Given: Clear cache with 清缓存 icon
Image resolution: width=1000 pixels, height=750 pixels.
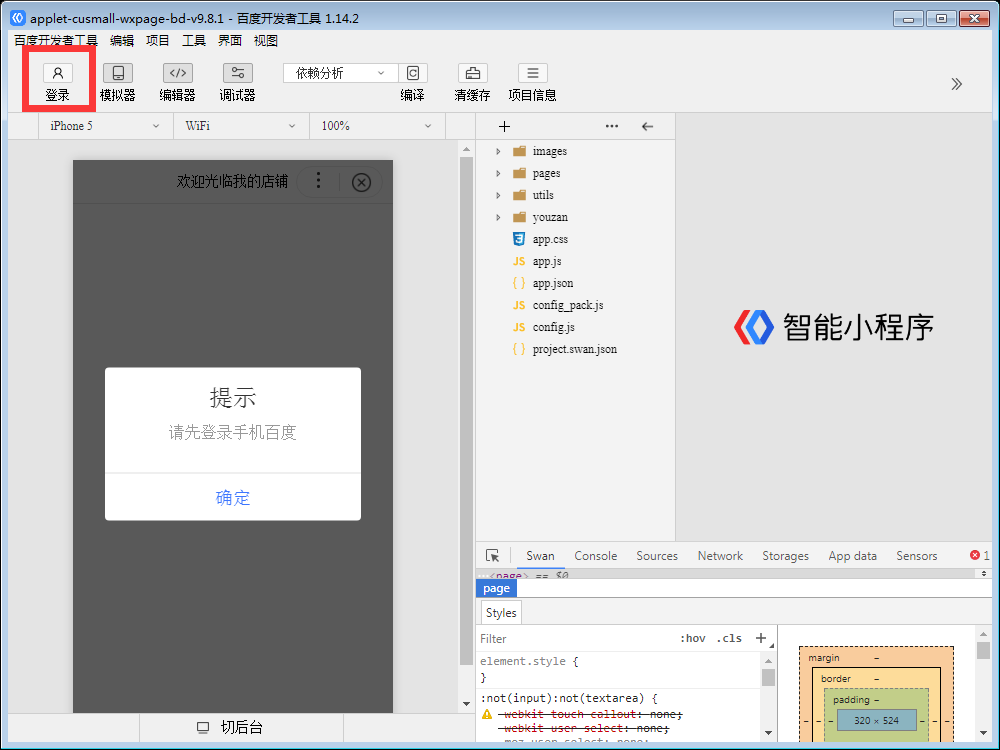Looking at the screenshot, I should click(x=472, y=73).
